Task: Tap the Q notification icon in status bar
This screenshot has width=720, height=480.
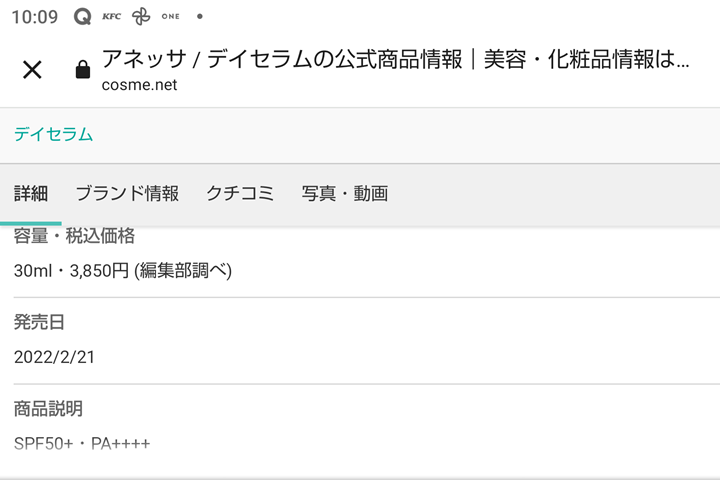Action: coord(83,17)
